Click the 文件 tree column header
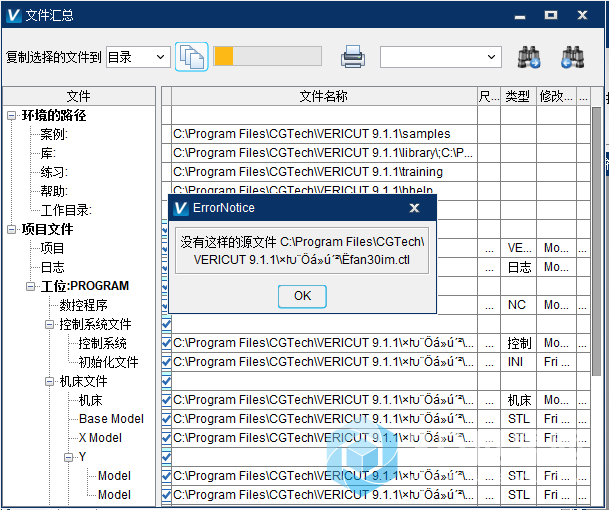 (x=79, y=96)
